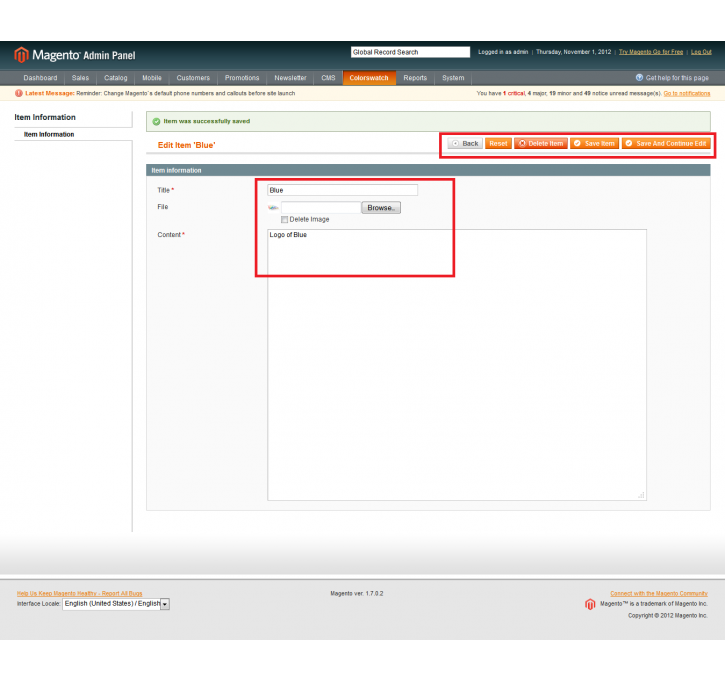Click Save And Continue Edit button
Image resolution: width=725 pixels, height=680 pixels.
[666, 143]
